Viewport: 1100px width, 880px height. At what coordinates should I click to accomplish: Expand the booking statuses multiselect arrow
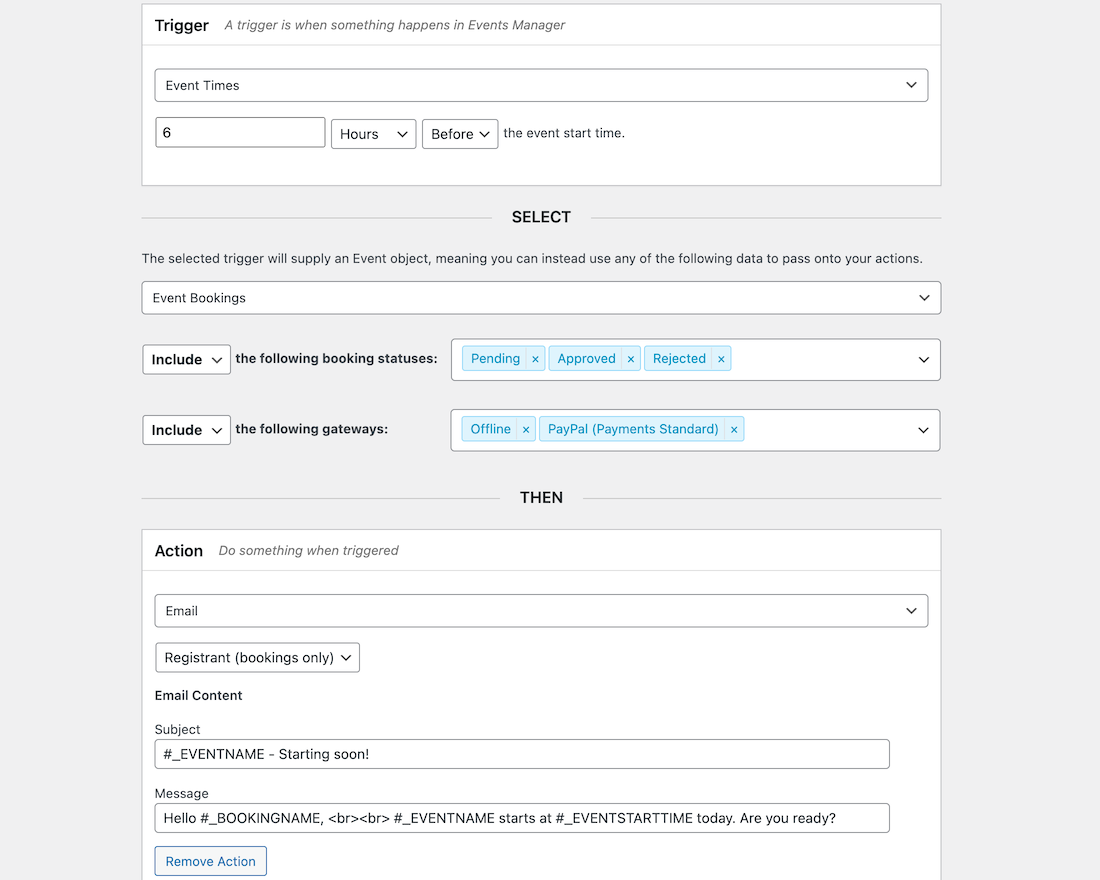[923, 360]
